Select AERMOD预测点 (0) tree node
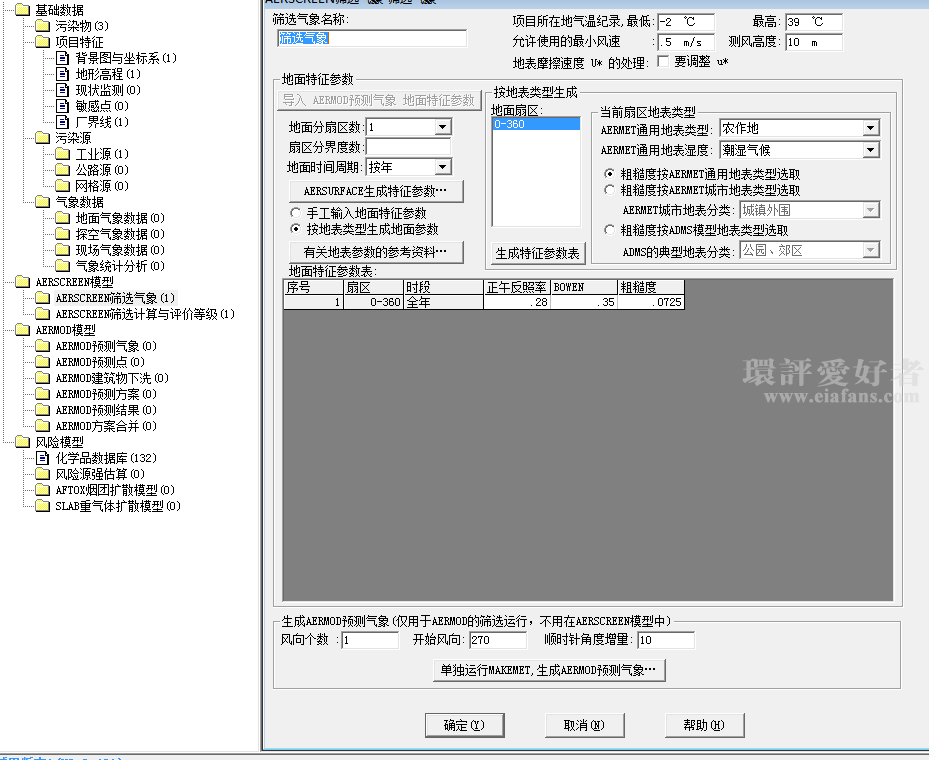The image size is (929, 760). (100, 361)
